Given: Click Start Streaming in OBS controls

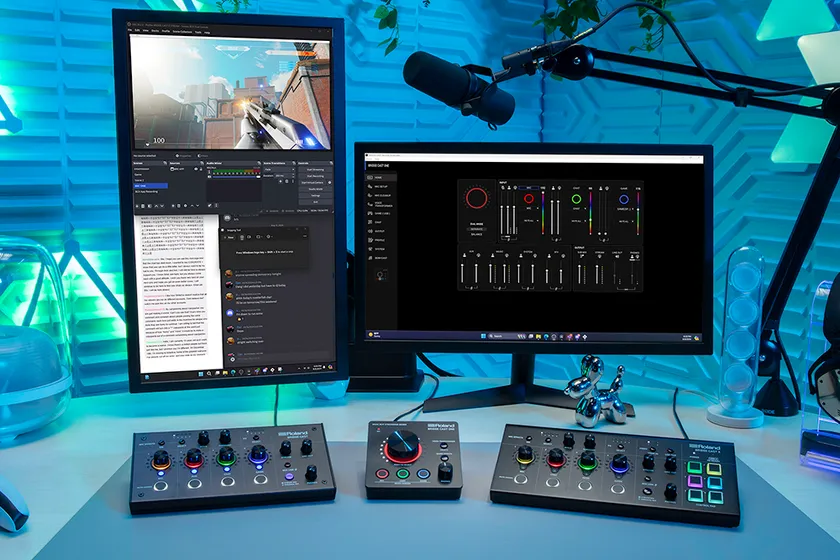Looking at the screenshot, I should point(313,171).
